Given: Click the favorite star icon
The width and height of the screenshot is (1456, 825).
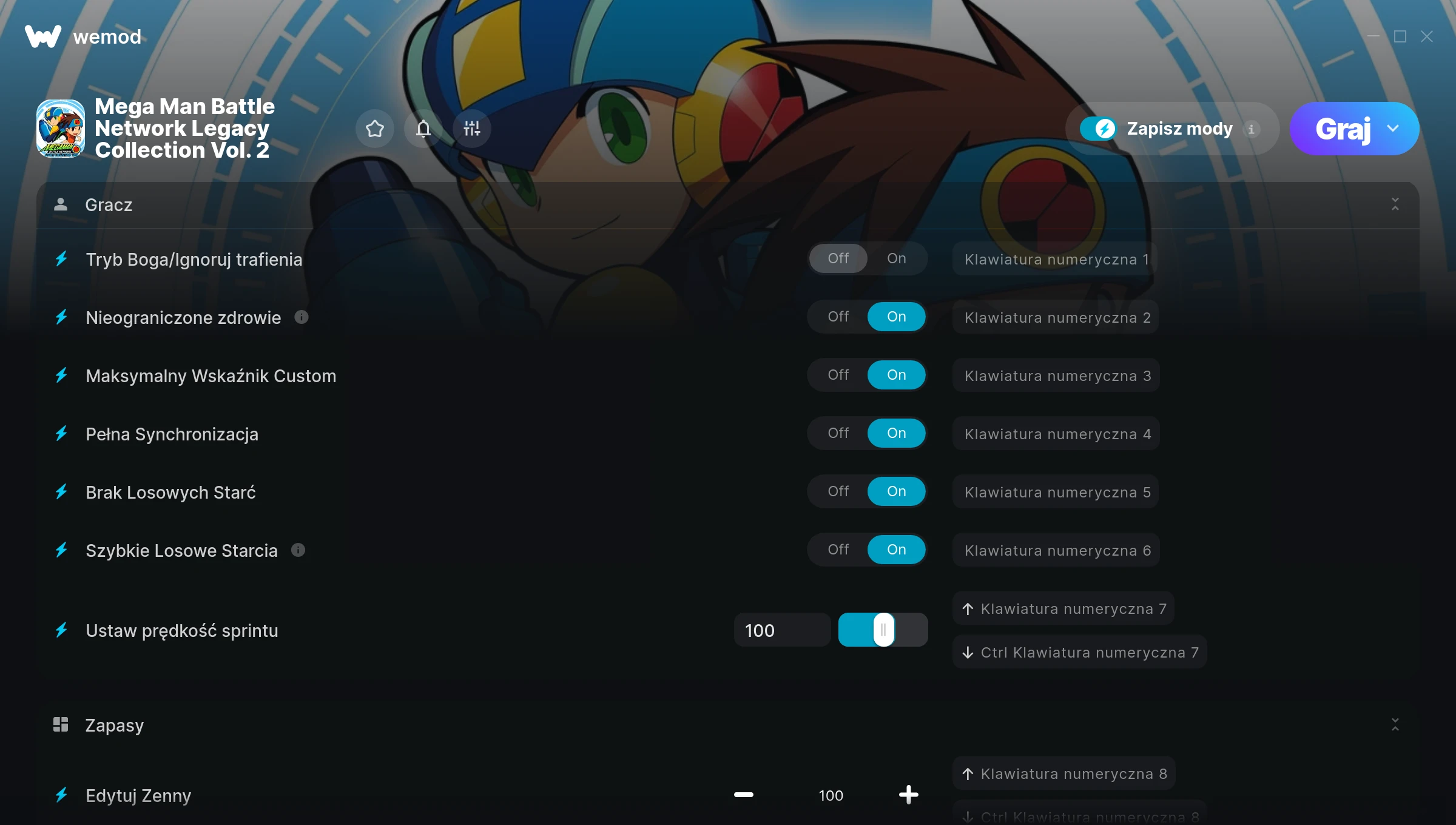Looking at the screenshot, I should point(375,129).
